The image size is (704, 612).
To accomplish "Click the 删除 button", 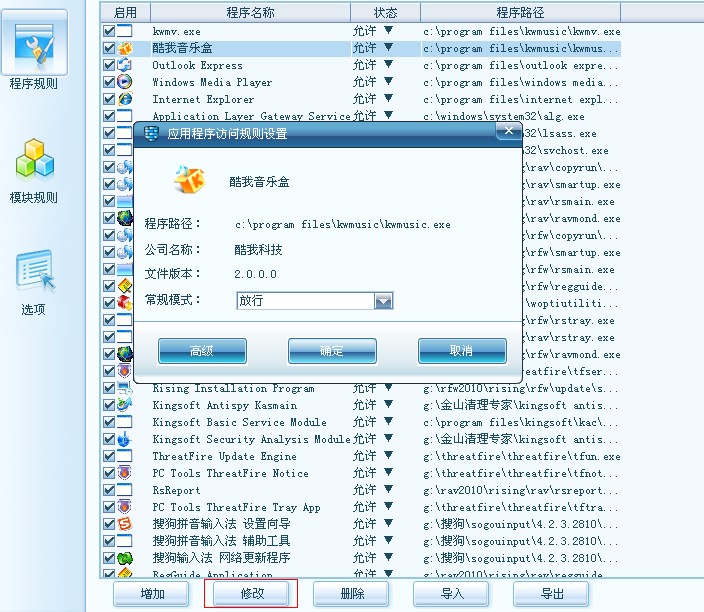I will point(351,594).
